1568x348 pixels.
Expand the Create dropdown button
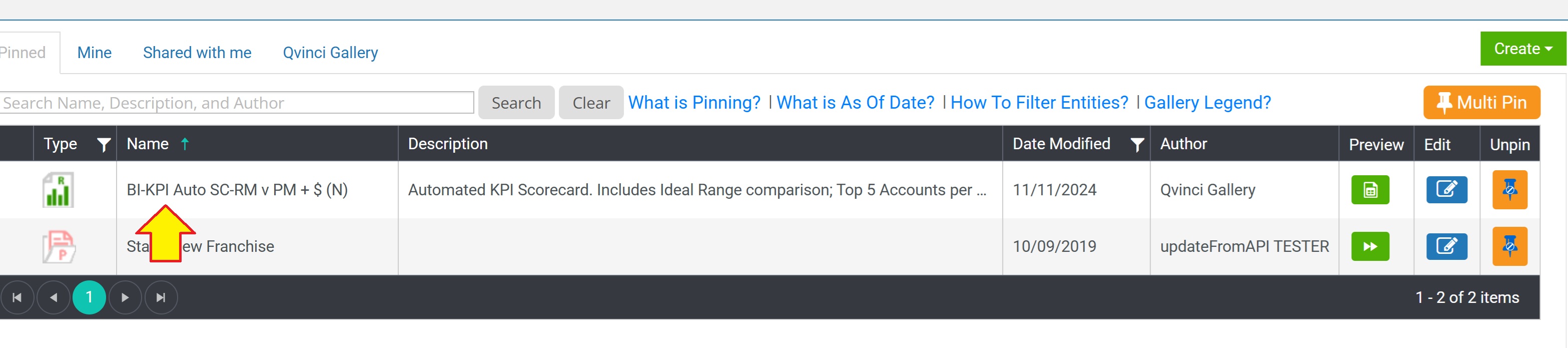[x=1522, y=49]
